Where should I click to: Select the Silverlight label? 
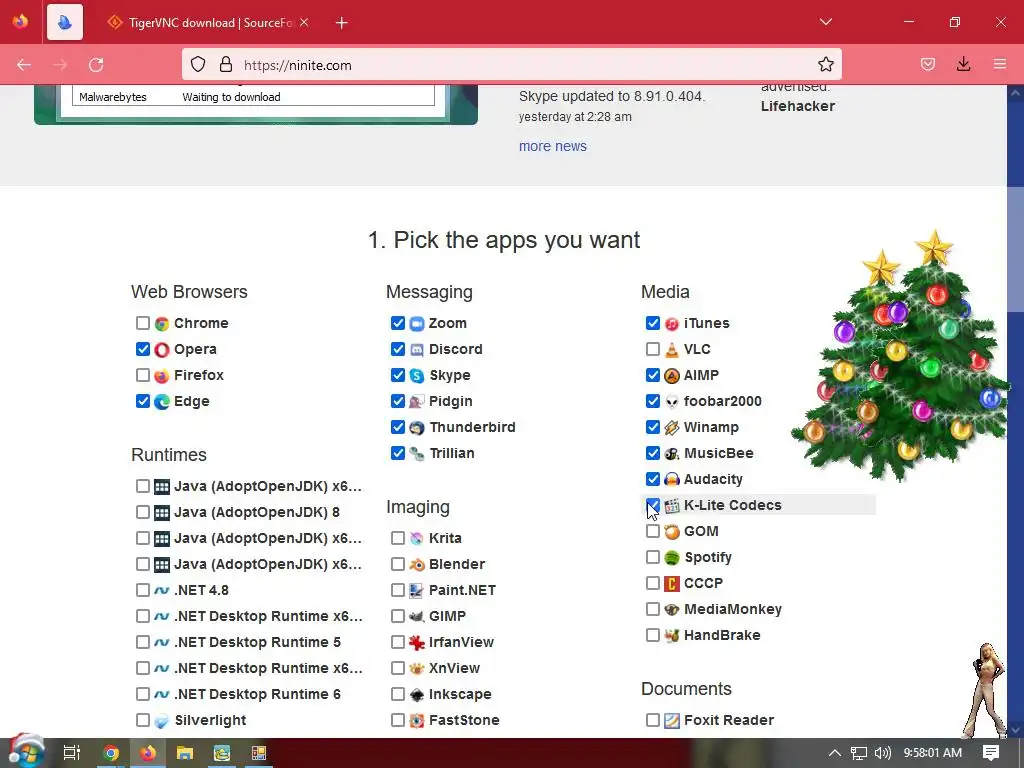coord(210,720)
